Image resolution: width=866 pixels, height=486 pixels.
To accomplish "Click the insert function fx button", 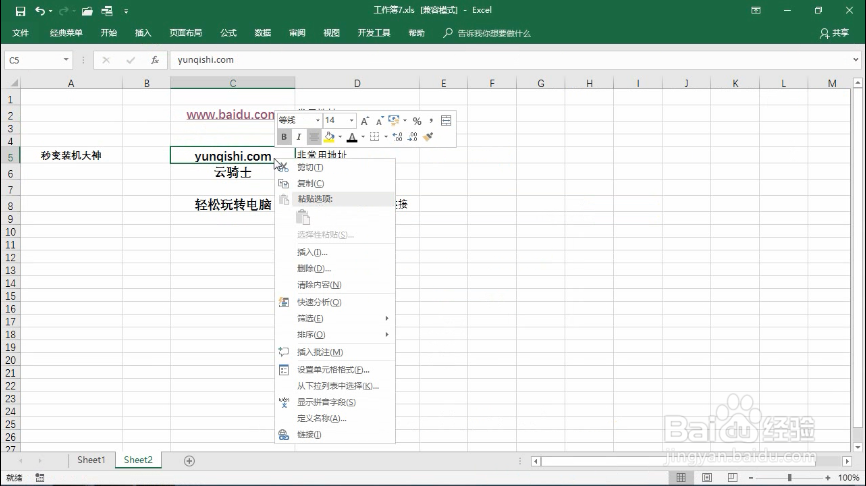I will coord(155,60).
